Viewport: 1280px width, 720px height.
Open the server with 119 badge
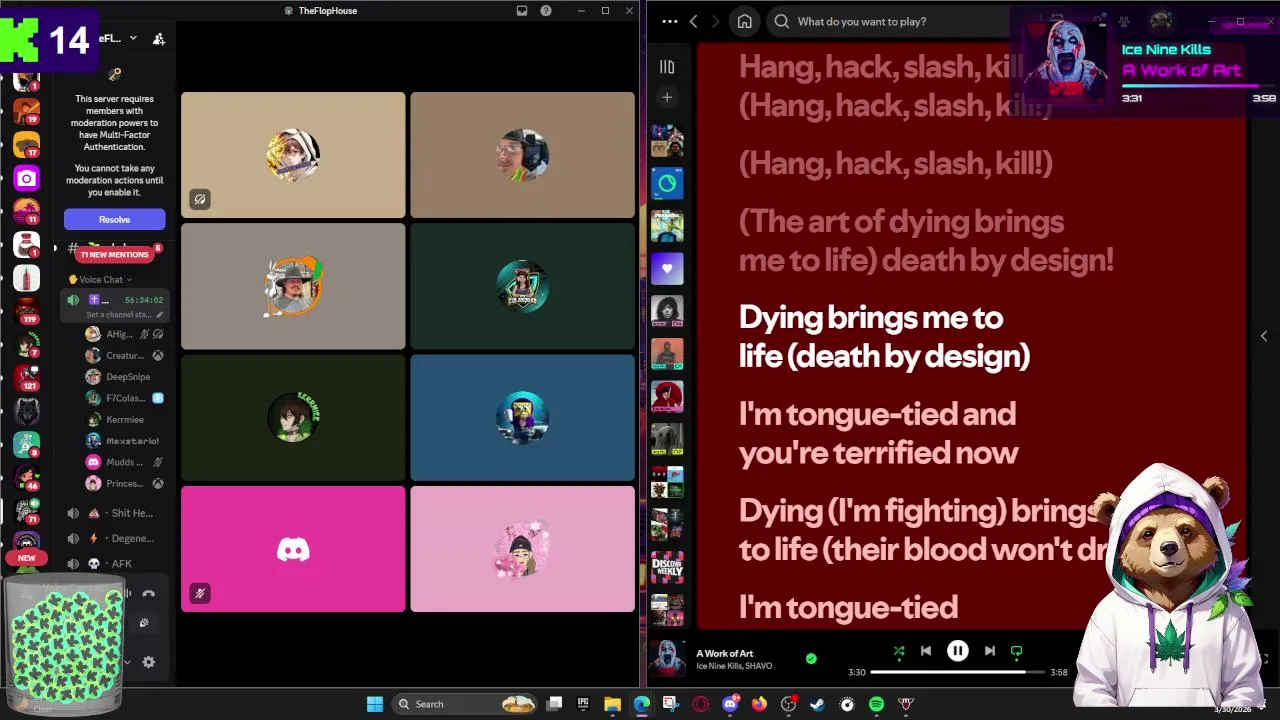pyautogui.click(x=26, y=309)
